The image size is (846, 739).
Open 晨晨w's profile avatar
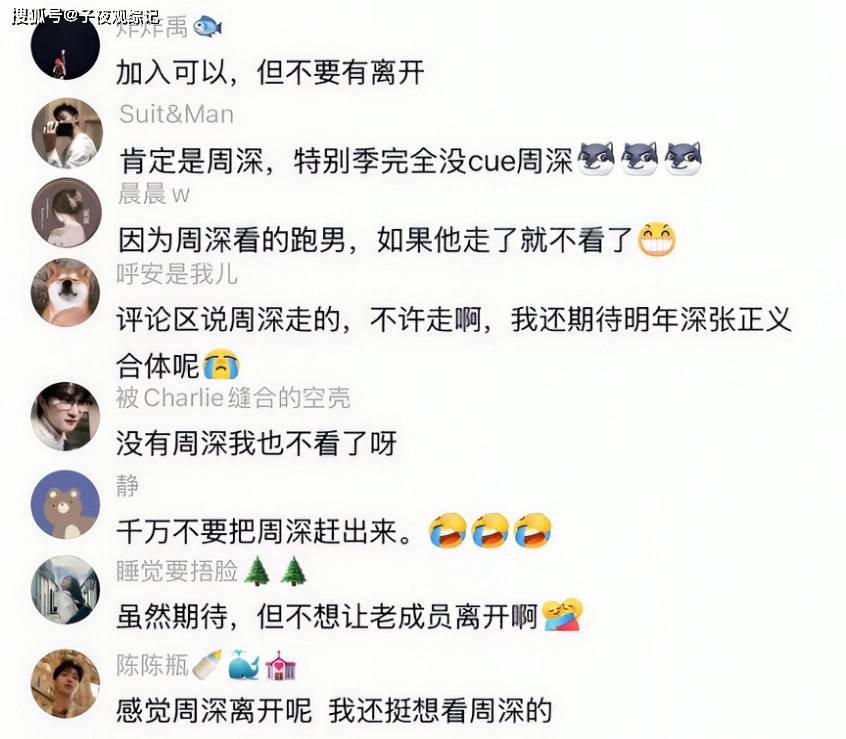point(66,213)
